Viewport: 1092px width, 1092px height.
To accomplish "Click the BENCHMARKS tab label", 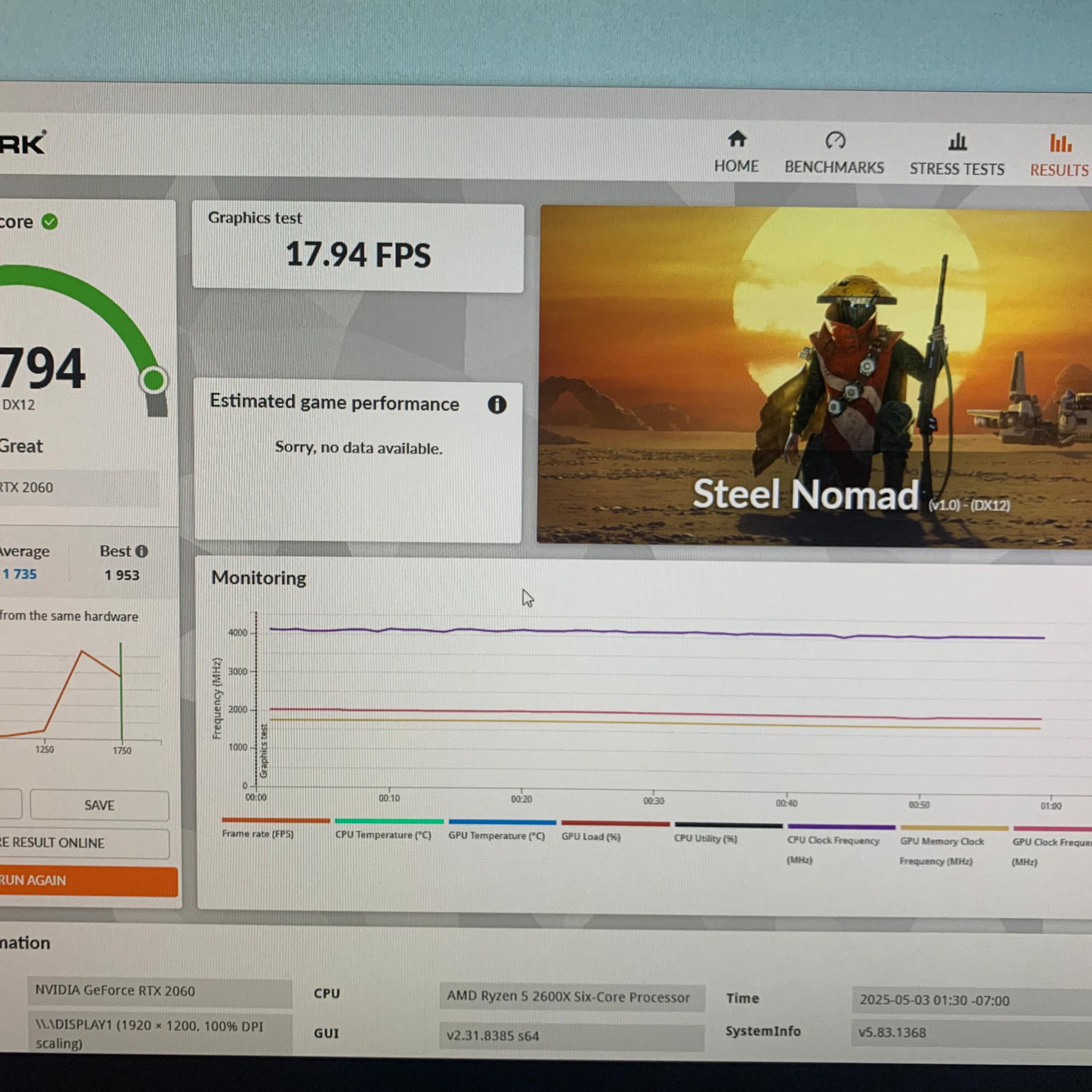I will pos(834,167).
